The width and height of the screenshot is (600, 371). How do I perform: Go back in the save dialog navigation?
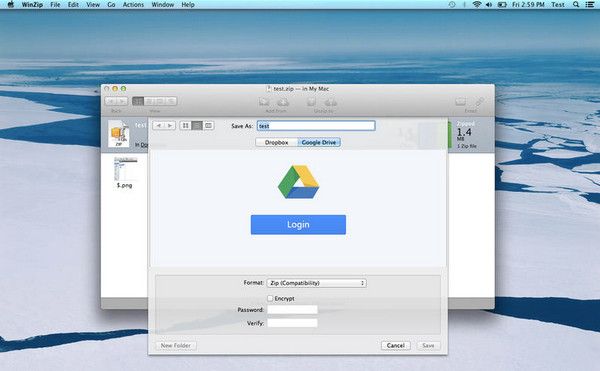(x=158, y=125)
